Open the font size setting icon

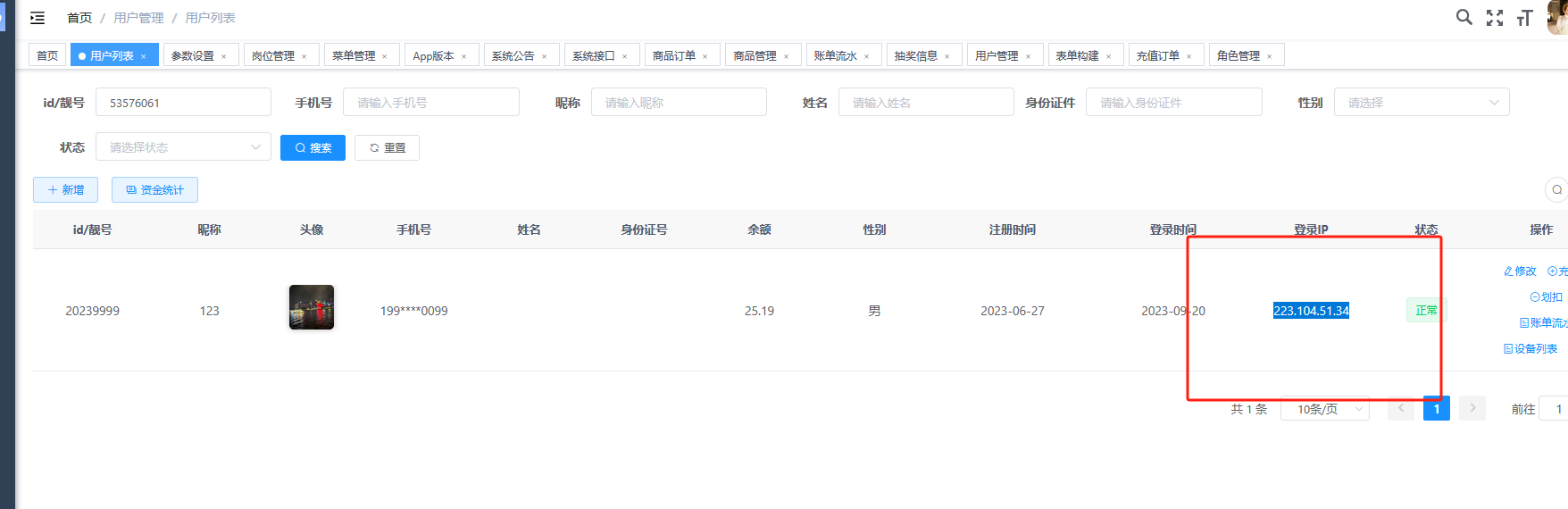pyautogui.click(x=1524, y=18)
